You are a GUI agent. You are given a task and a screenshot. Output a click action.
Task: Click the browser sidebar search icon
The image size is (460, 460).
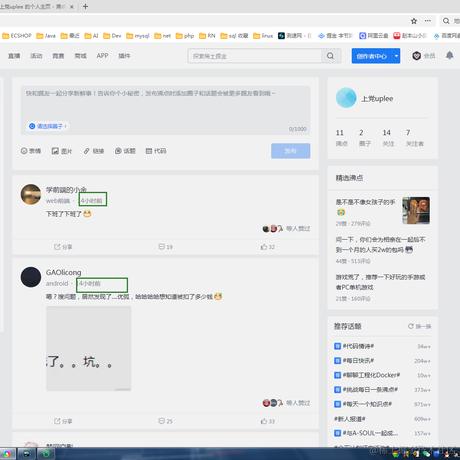click(x=446, y=21)
